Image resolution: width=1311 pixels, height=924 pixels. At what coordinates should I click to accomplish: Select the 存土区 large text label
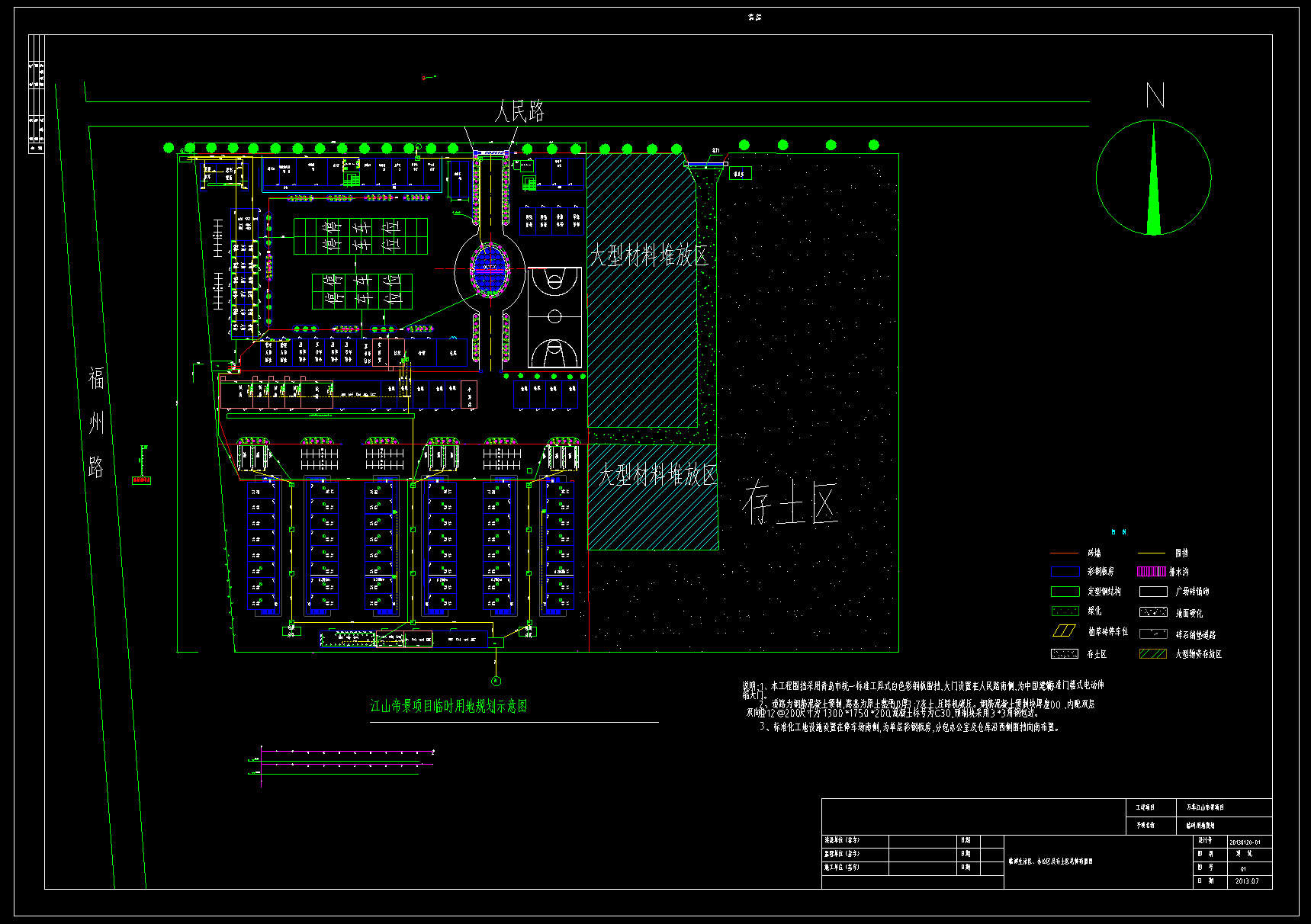click(790, 502)
